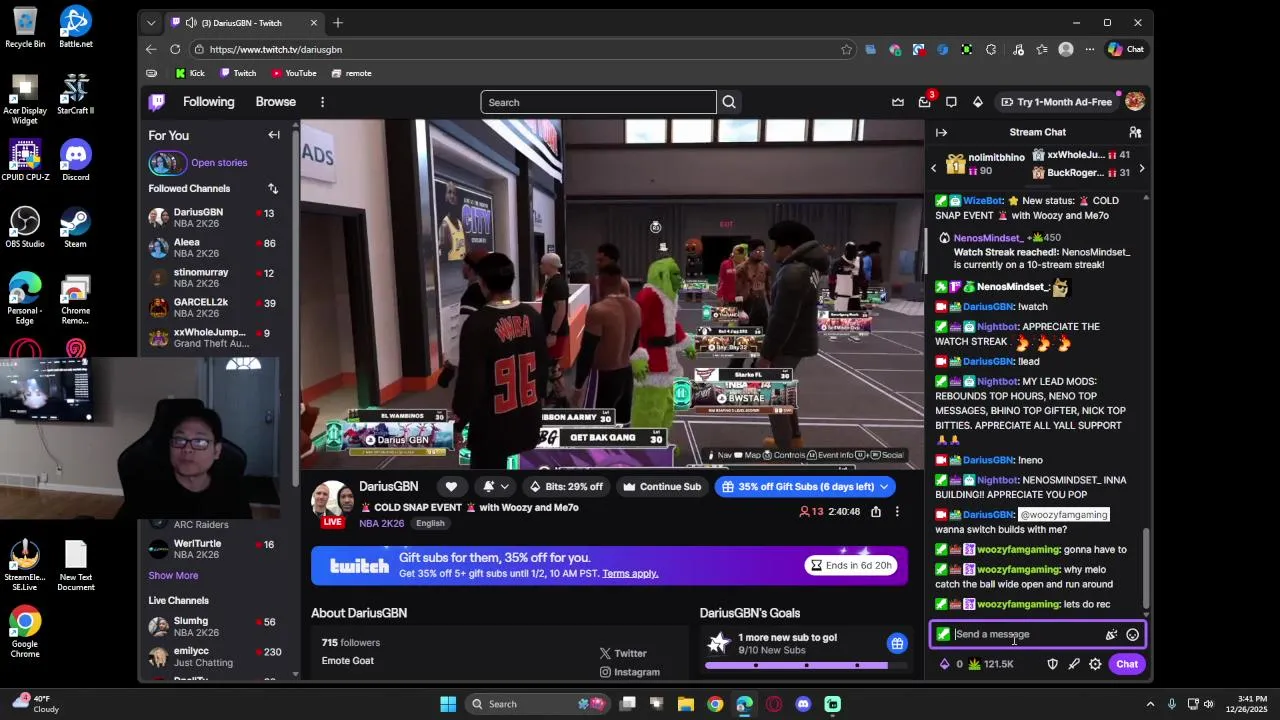Click Bits: 29% off button

point(566,487)
